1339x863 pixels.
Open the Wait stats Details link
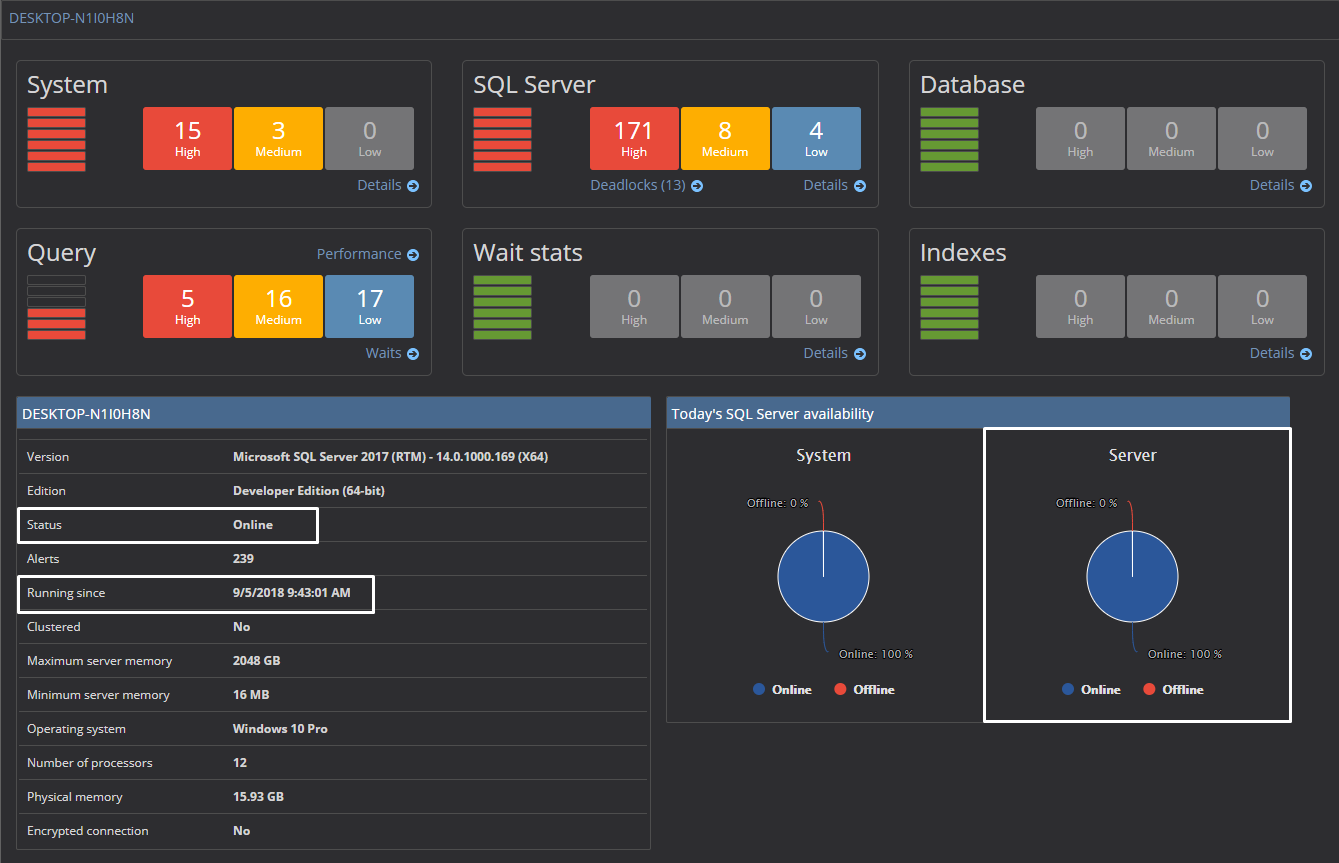click(835, 353)
